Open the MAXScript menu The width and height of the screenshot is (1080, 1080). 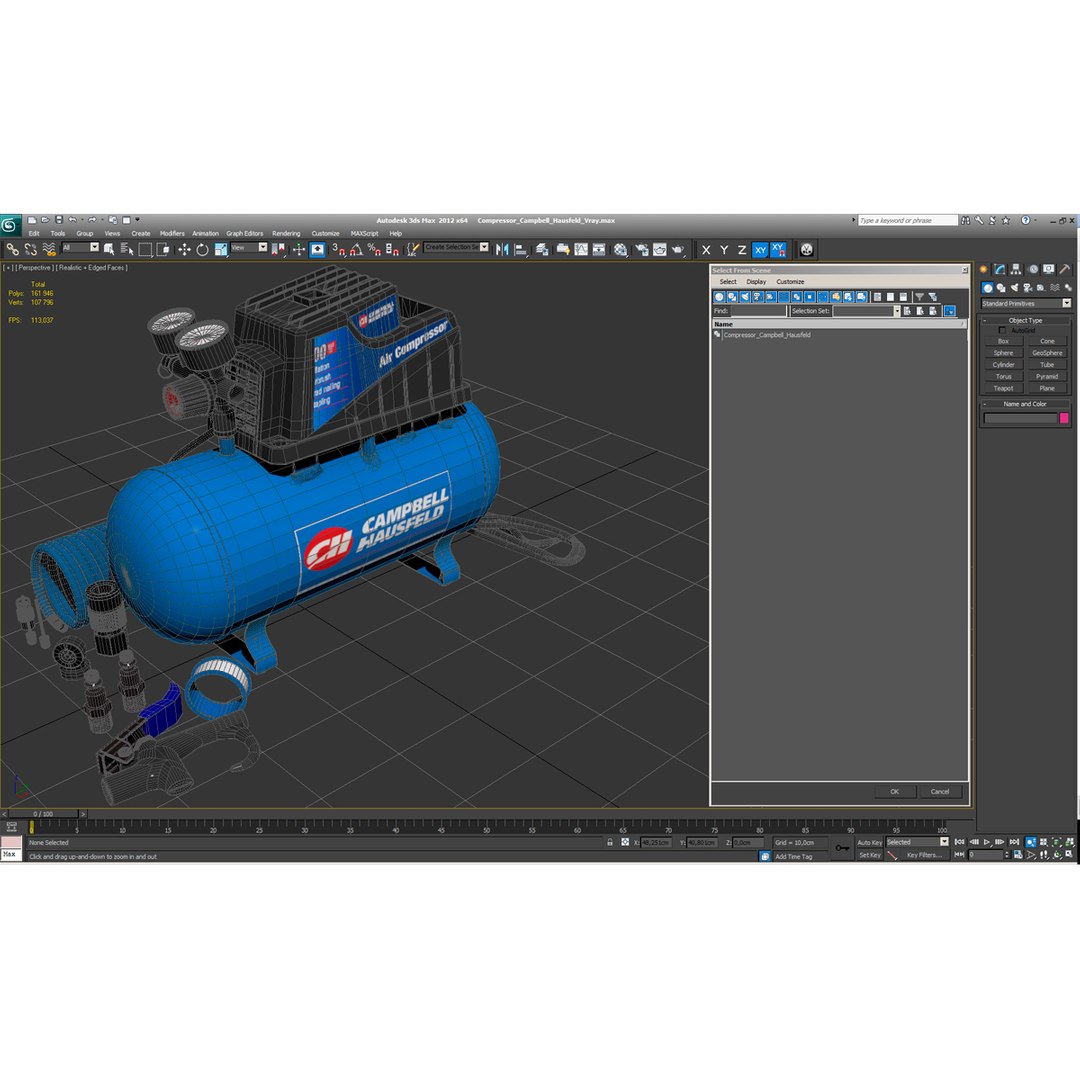[x=364, y=233]
